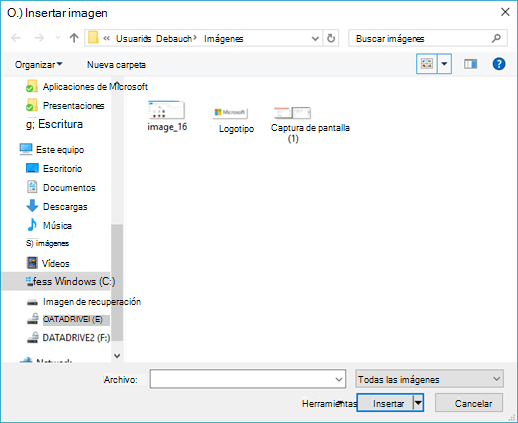Go forward with the right arrow
The width and height of the screenshot is (518, 423).
pos(39,38)
